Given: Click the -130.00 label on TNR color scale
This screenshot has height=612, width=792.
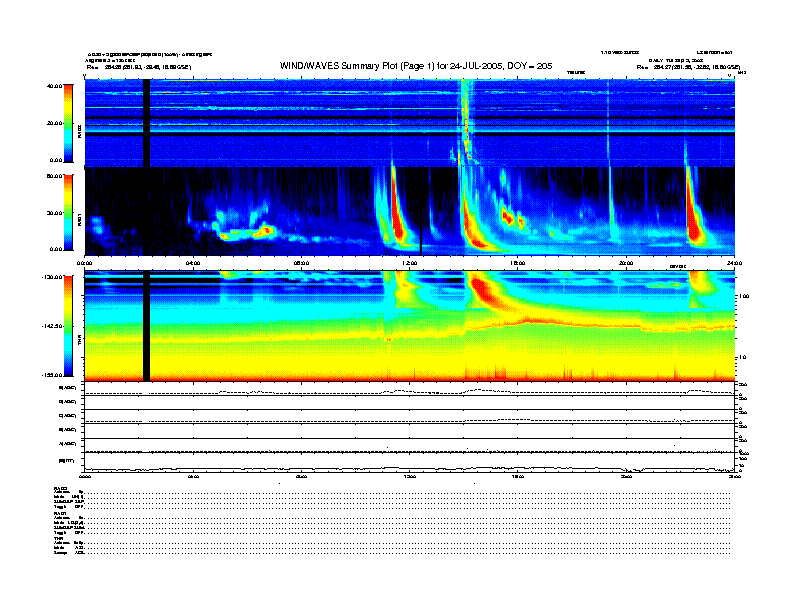Looking at the screenshot, I should 53,277.
